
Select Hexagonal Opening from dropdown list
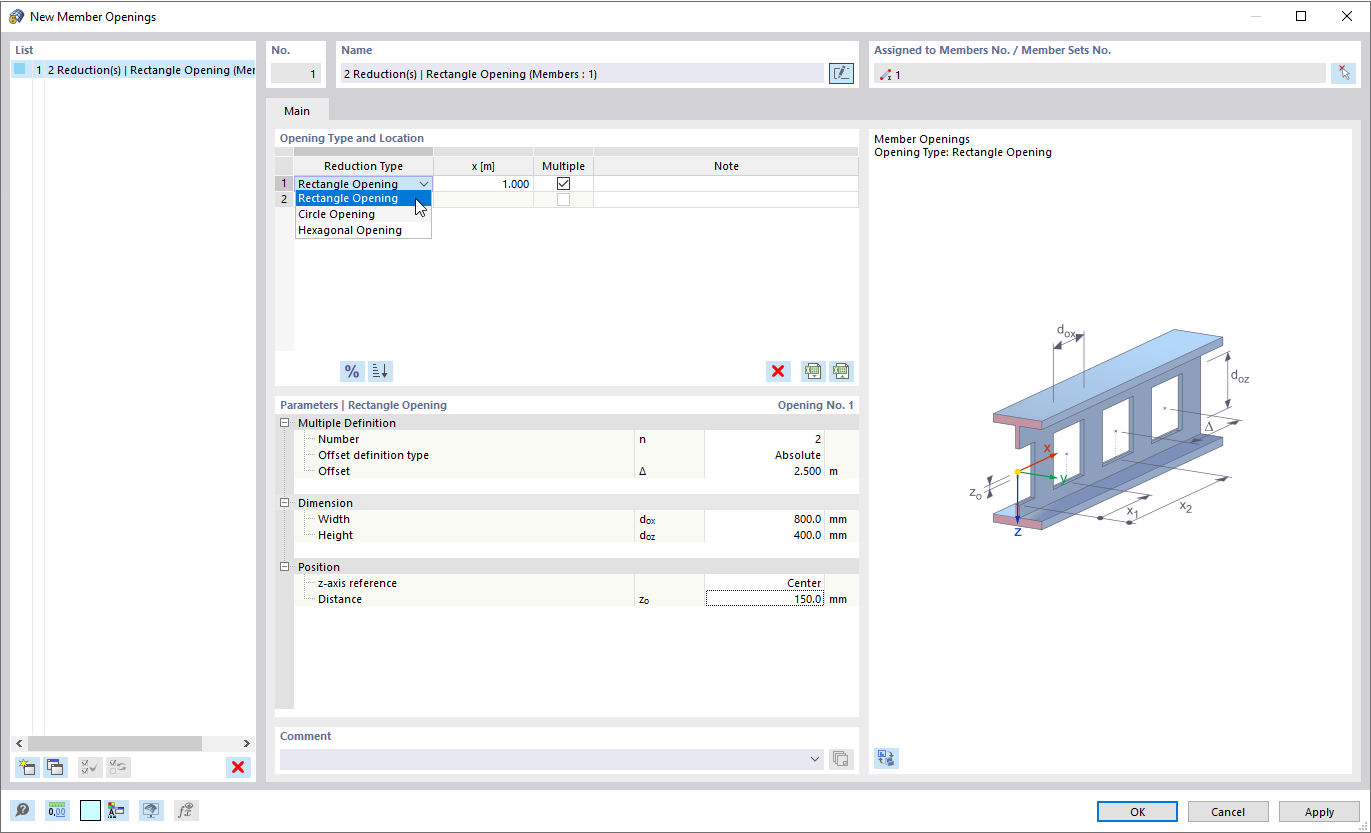[x=363, y=230]
